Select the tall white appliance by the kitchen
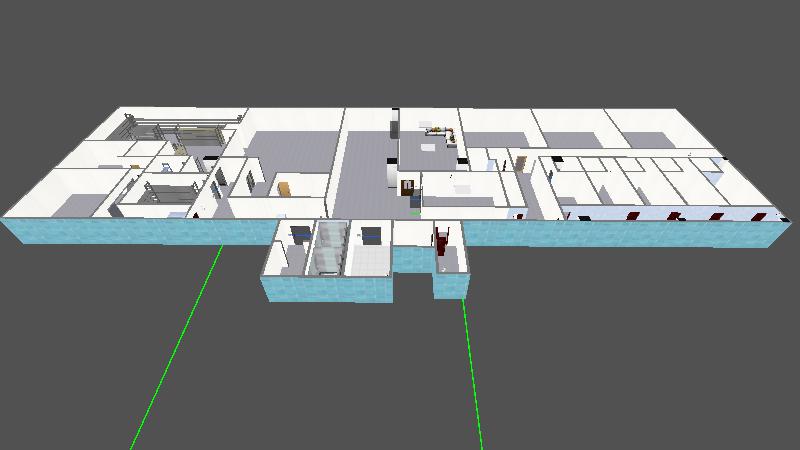 [394, 128]
